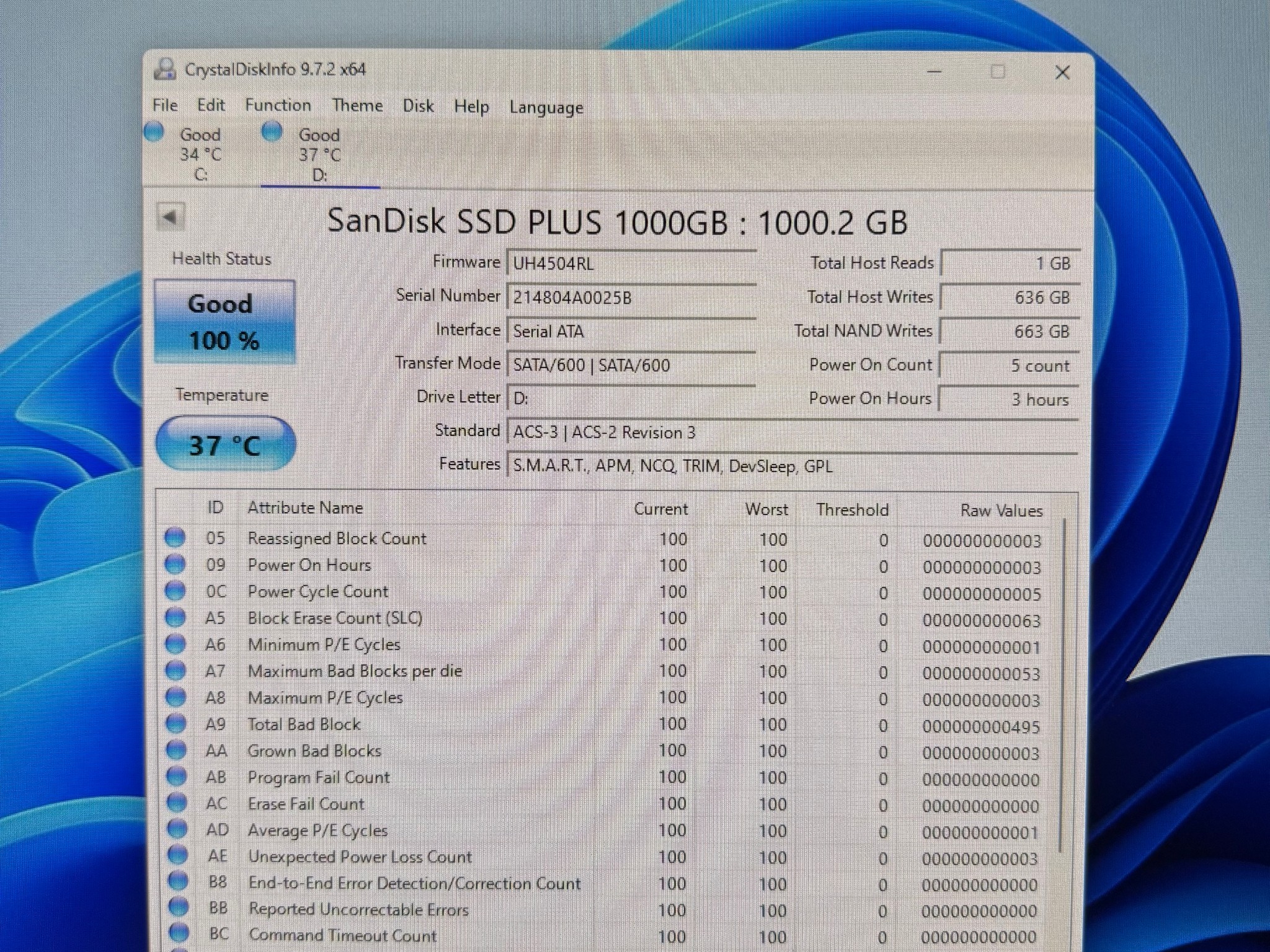
Task: Click the previous disk arrow button
Action: pyautogui.click(x=170, y=217)
